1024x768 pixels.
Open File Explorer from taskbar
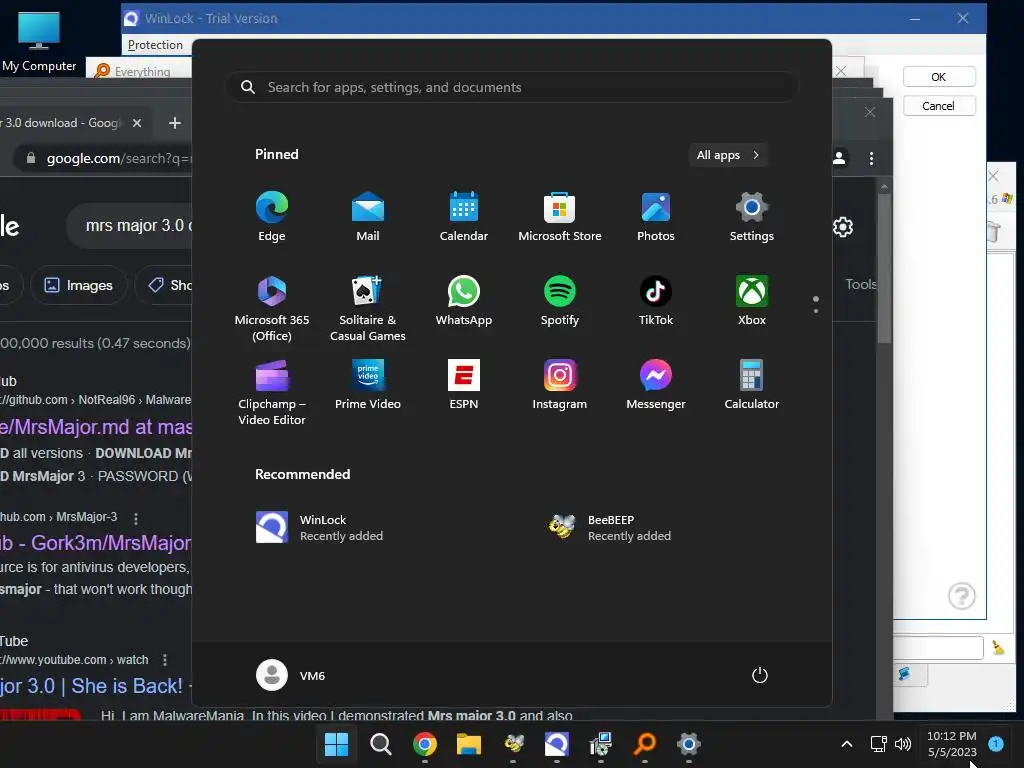click(x=468, y=744)
